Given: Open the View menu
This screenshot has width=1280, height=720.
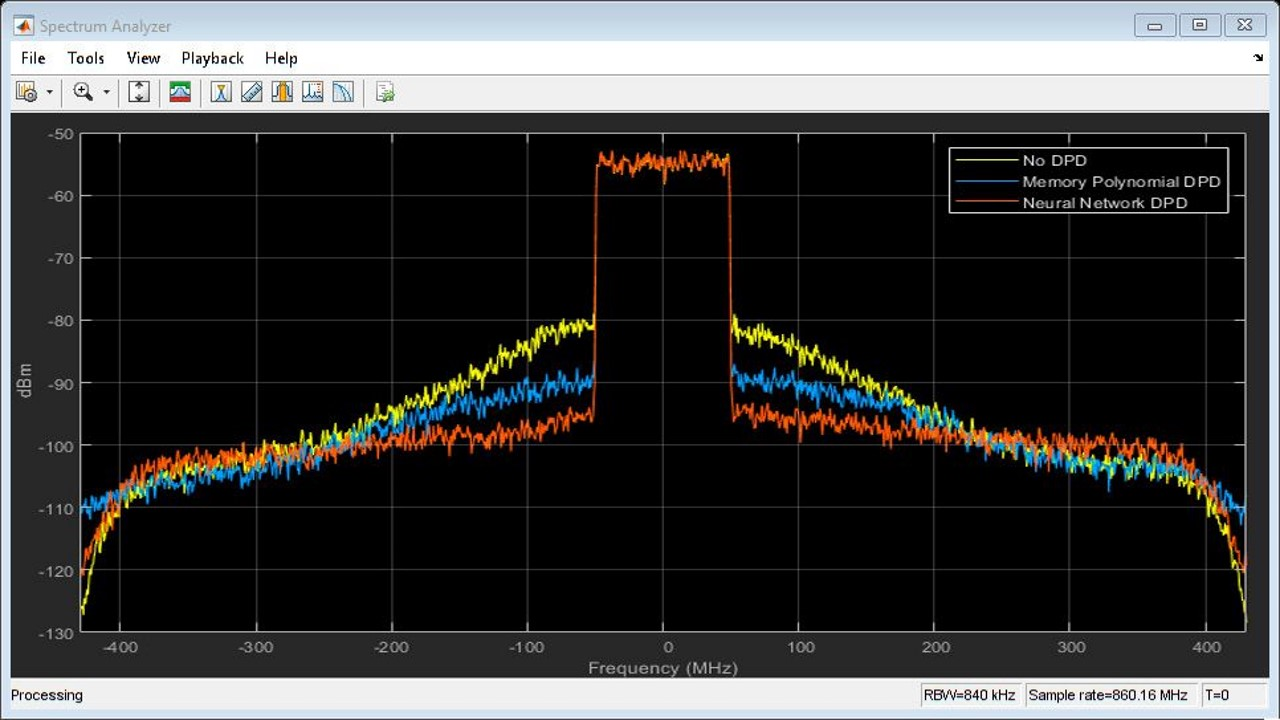Looking at the screenshot, I should pyautogui.click(x=143, y=58).
